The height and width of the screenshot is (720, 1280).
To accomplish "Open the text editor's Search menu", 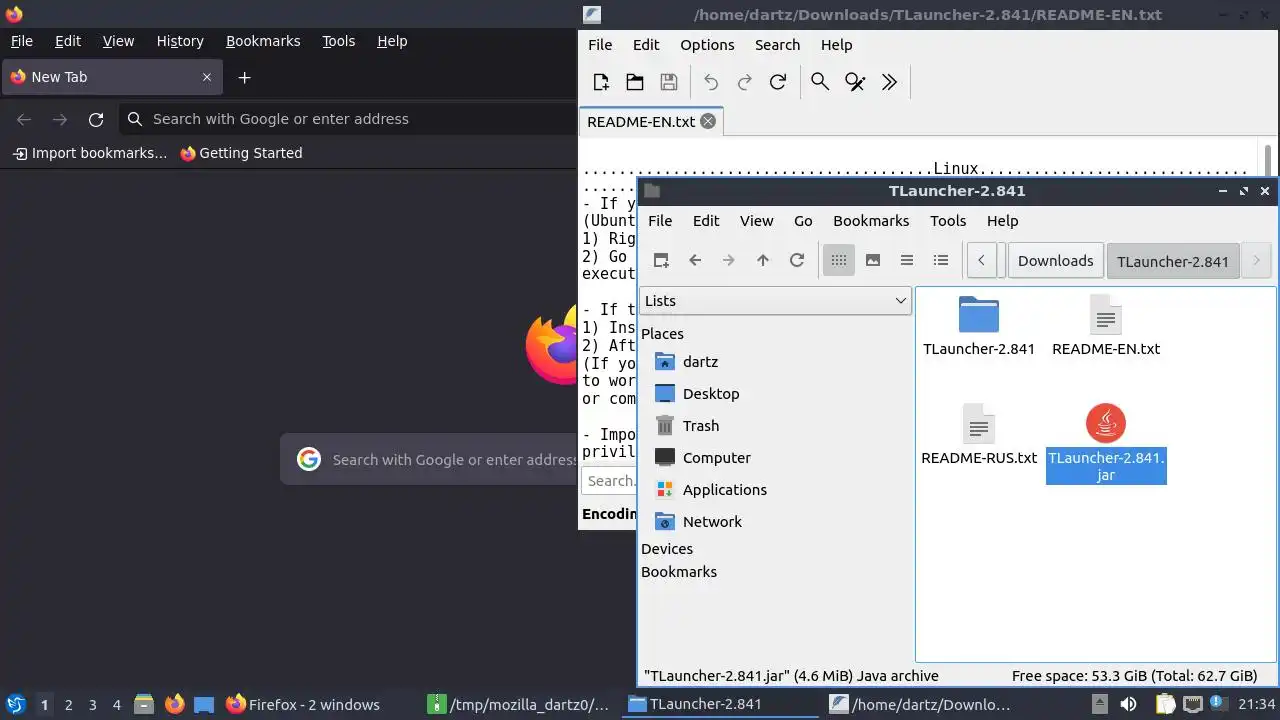I will 777,45.
